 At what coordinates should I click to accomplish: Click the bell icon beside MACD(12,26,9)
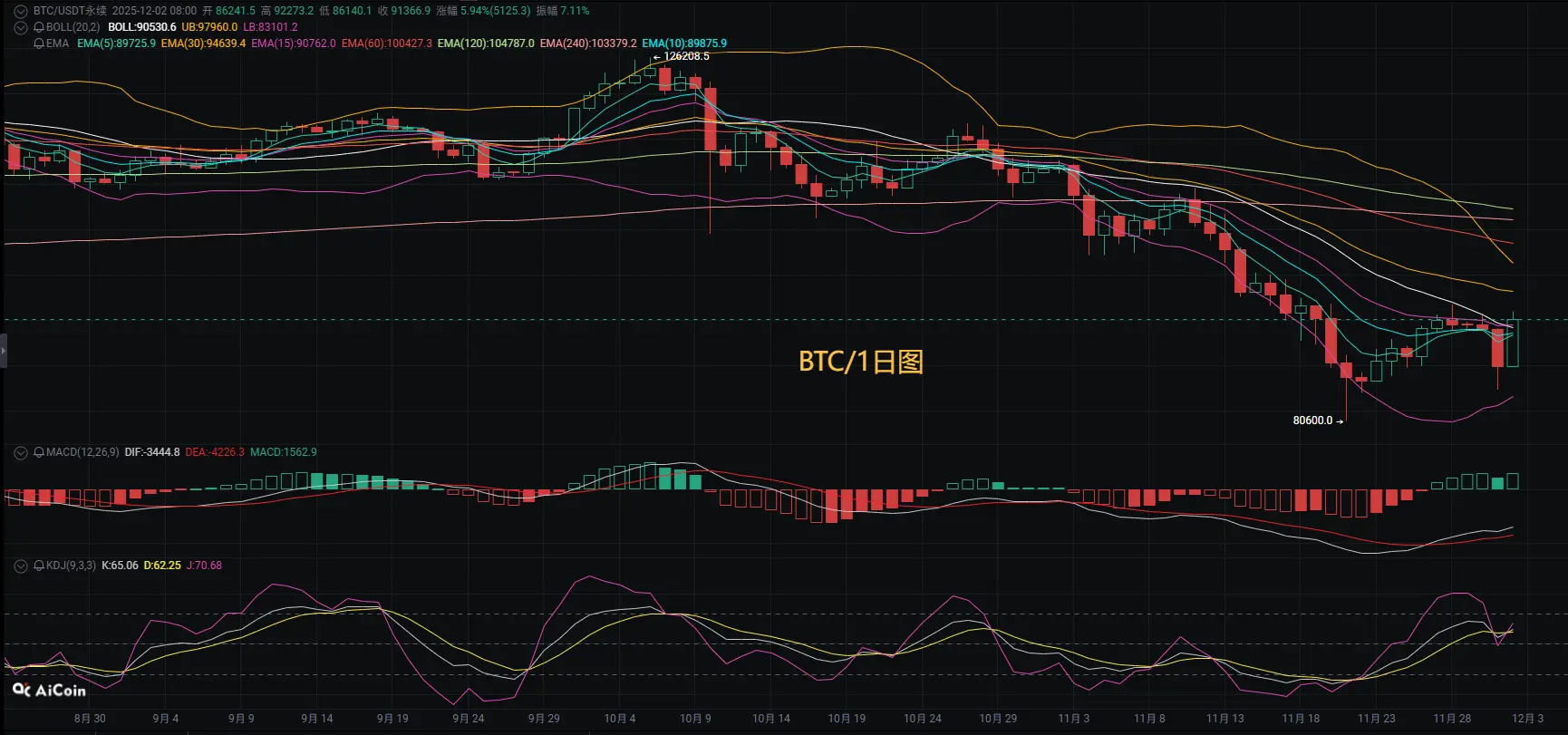tap(39, 452)
